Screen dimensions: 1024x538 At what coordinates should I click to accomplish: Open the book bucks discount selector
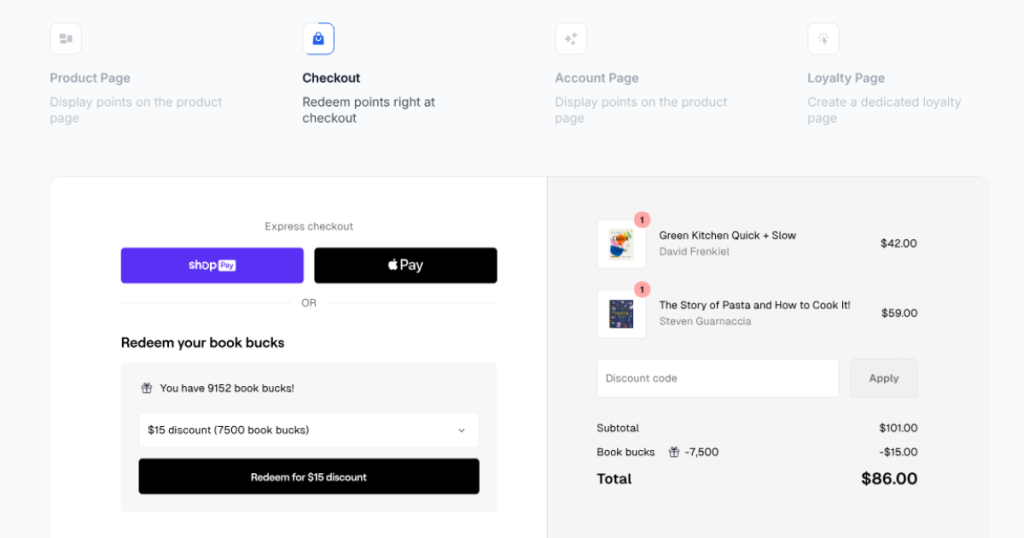(x=309, y=430)
